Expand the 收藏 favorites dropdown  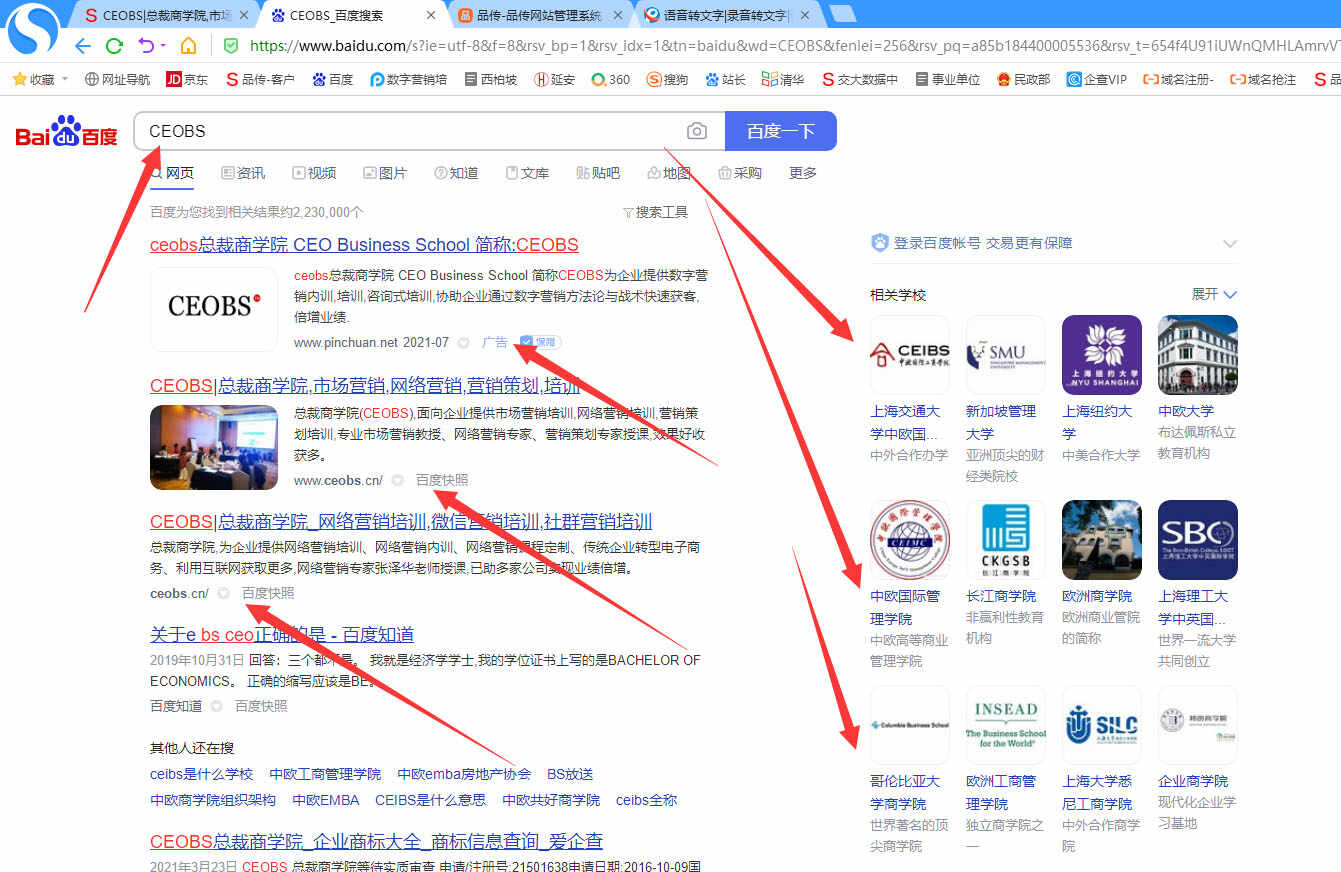tap(65, 79)
